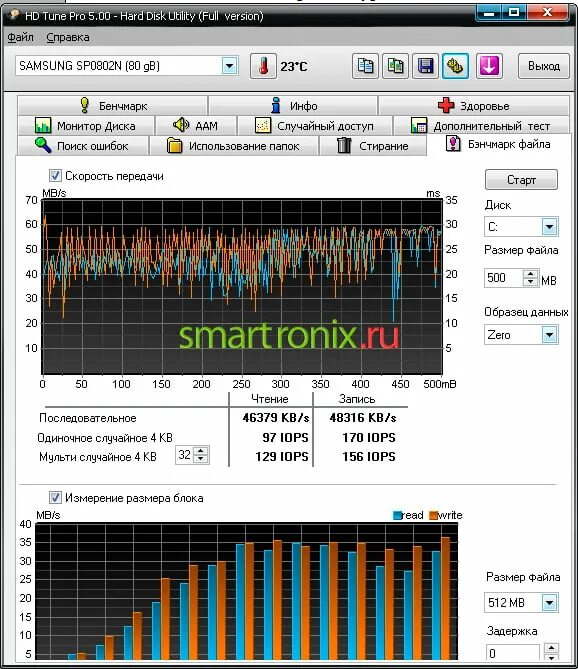Image resolution: width=578 pixels, height=669 pixels.
Task: Select the Бэнчмарк файла tab
Action: (x=499, y=144)
